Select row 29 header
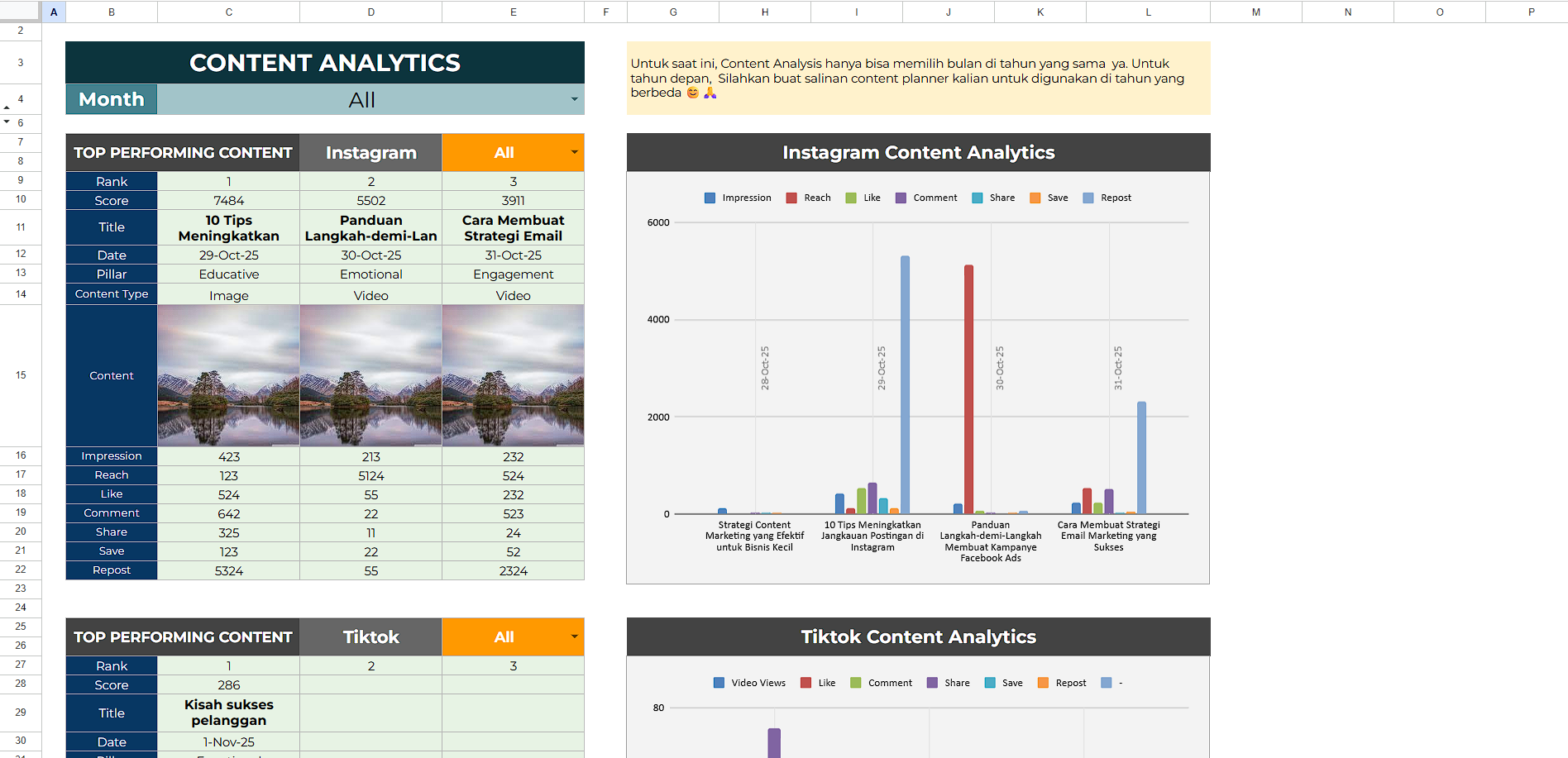 (x=21, y=713)
